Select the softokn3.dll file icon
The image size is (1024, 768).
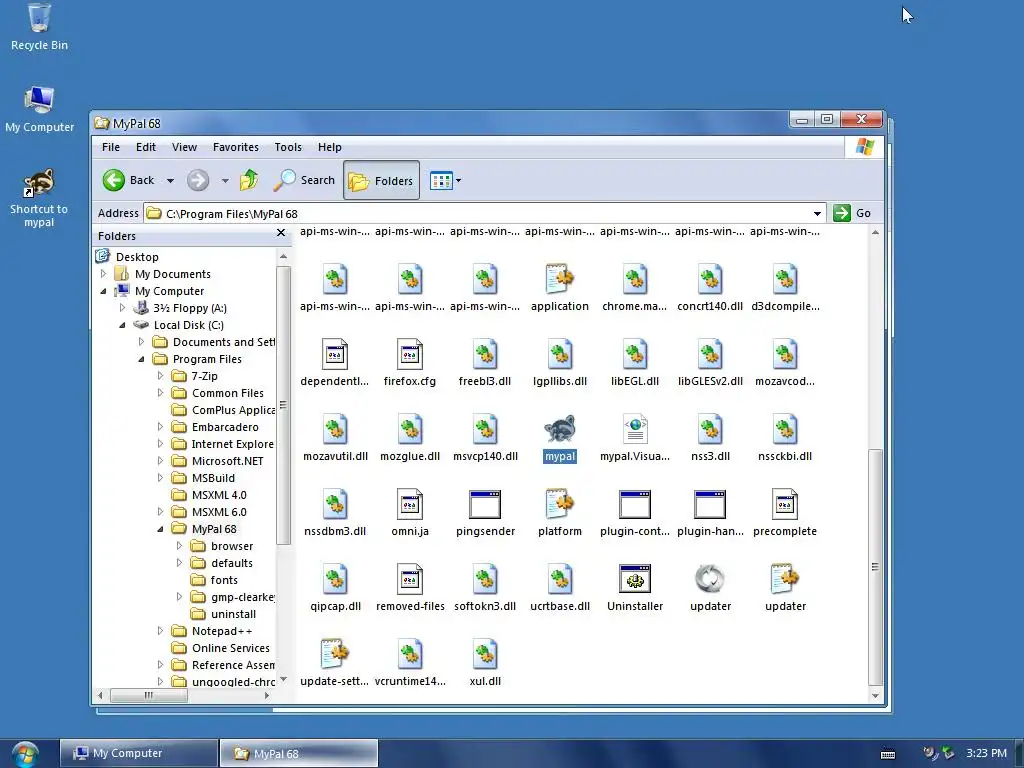click(x=485, y=579)
